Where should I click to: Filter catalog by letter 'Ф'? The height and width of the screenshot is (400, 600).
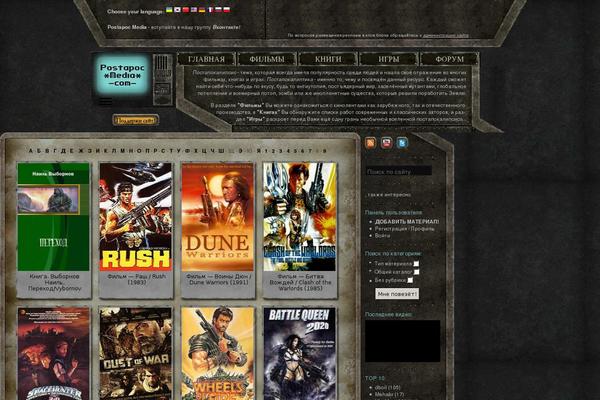pos(188,151)
